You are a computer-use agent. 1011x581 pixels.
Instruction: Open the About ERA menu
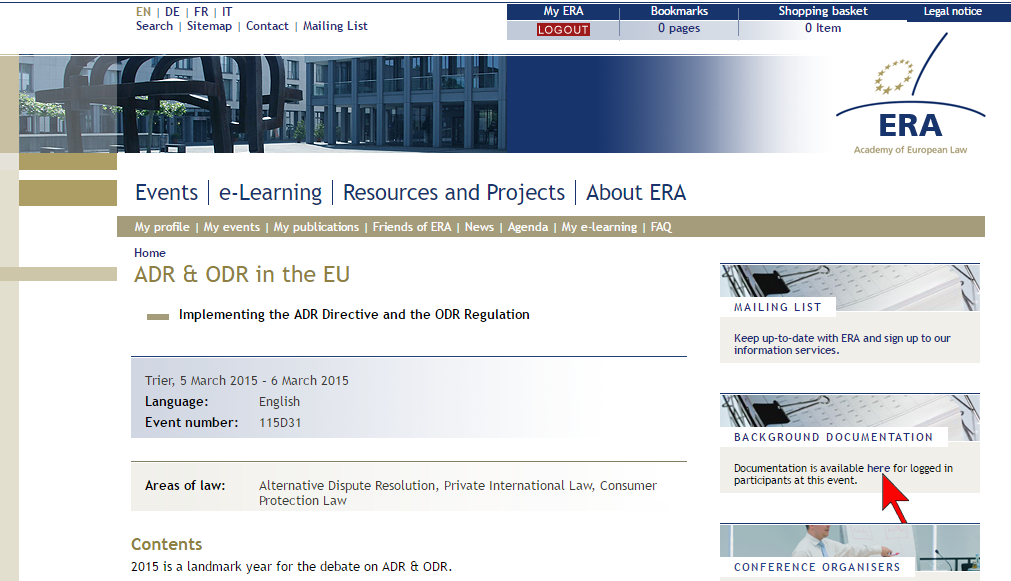(x=636, y=193)
